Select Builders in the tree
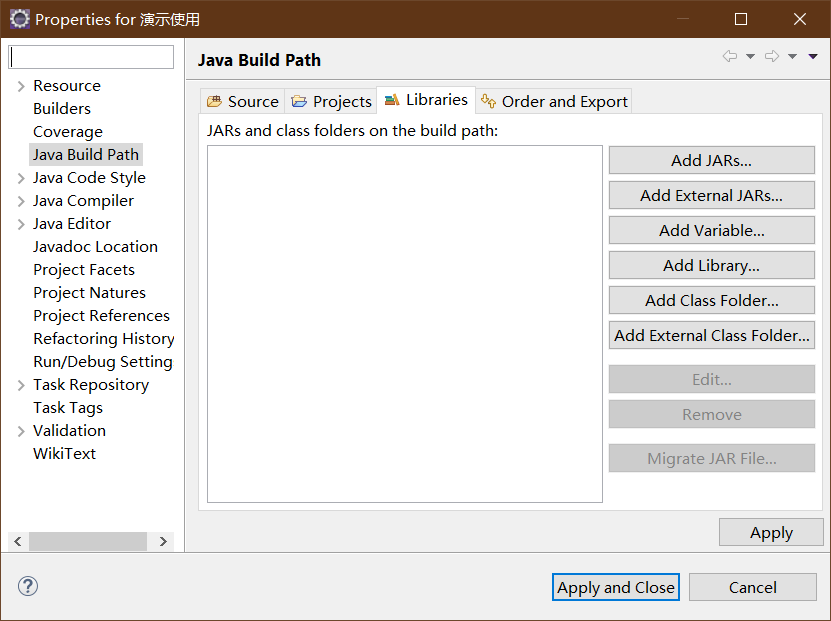This screenshot has height=621, width=831. [62, 109]
